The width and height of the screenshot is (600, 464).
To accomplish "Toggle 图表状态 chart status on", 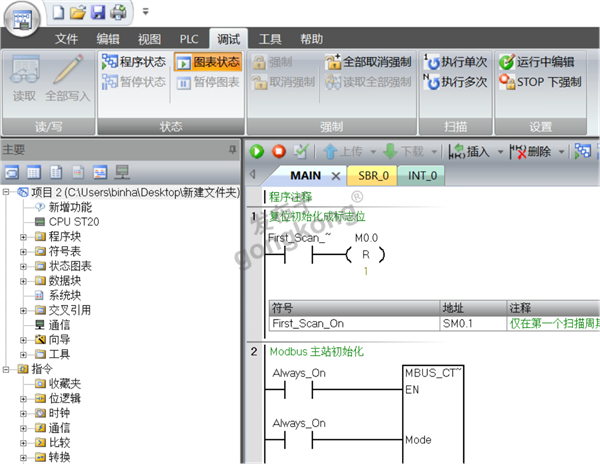I will (x=208, y=62).
